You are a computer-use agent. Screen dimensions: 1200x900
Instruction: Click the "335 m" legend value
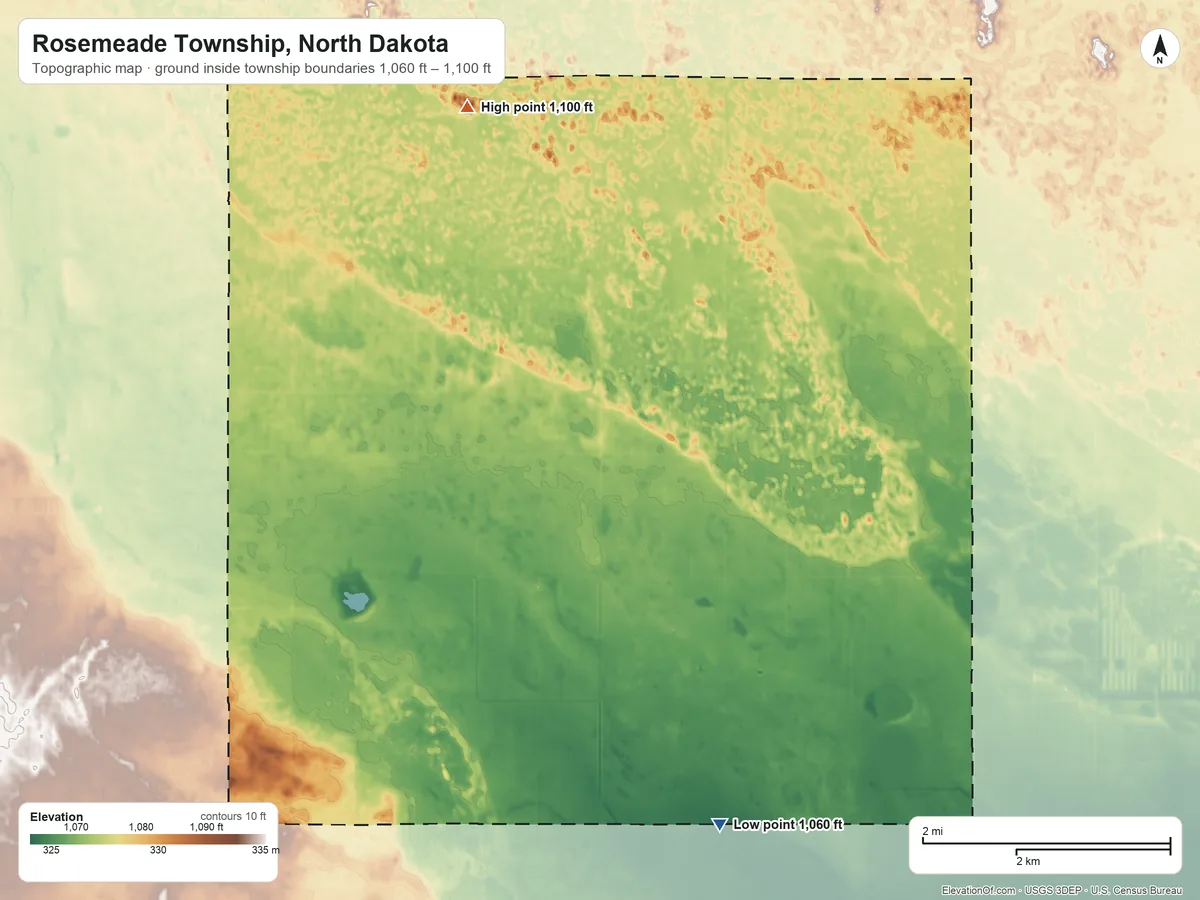tap(265, 851)
